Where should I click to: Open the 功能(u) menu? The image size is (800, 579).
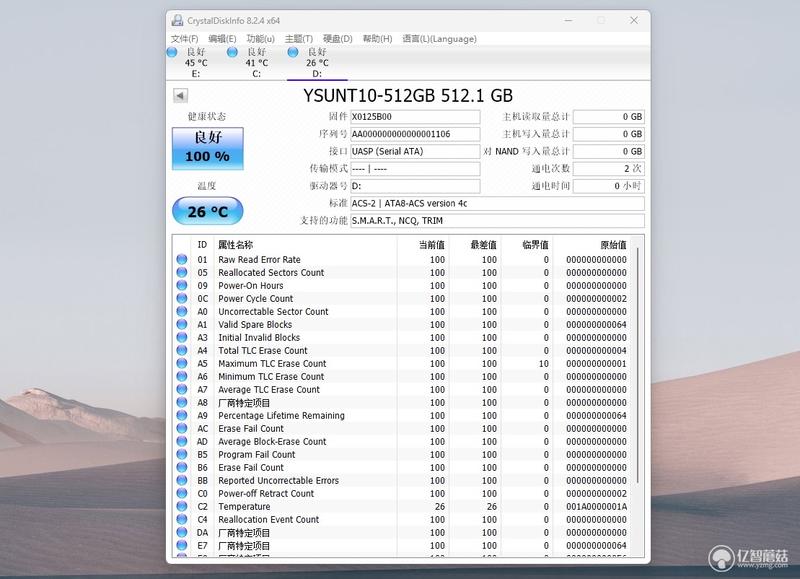pyautogui.click(x=260, y=39)
